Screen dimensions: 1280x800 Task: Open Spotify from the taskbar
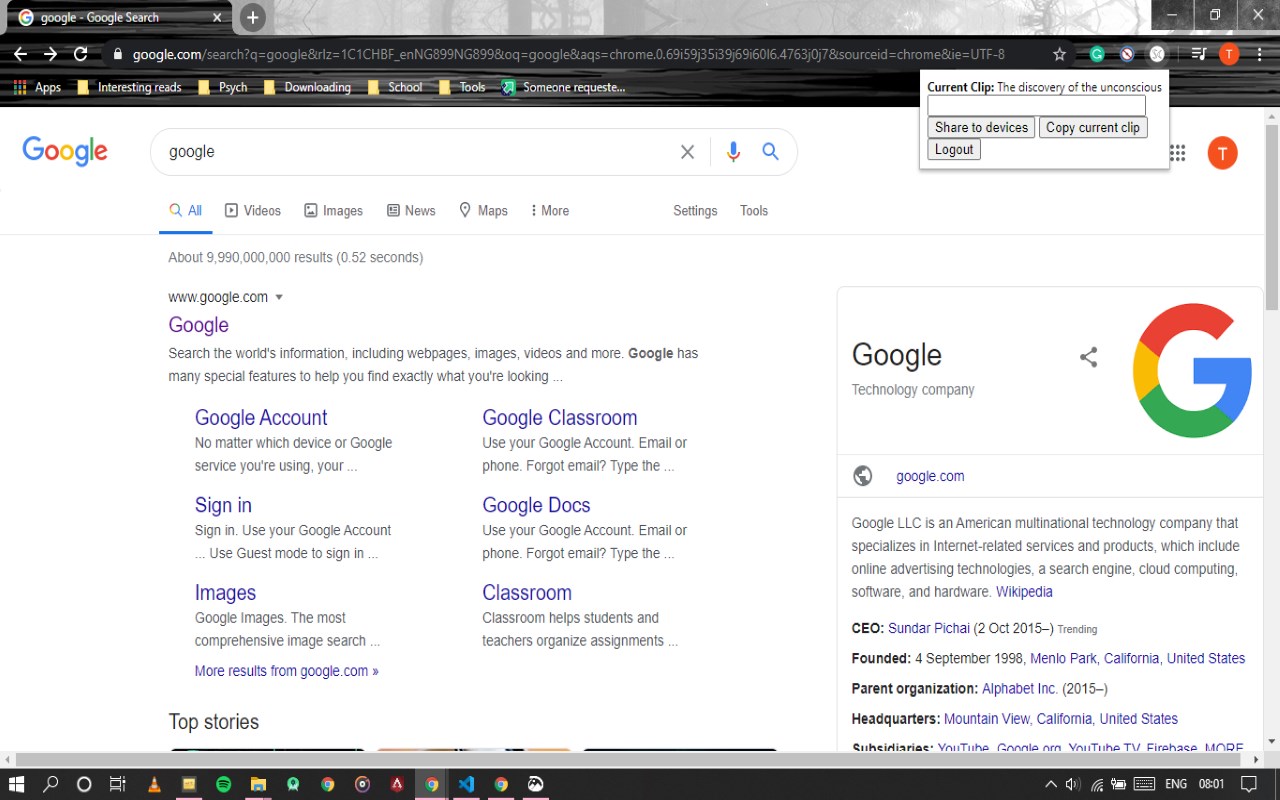tap(223, 784)
